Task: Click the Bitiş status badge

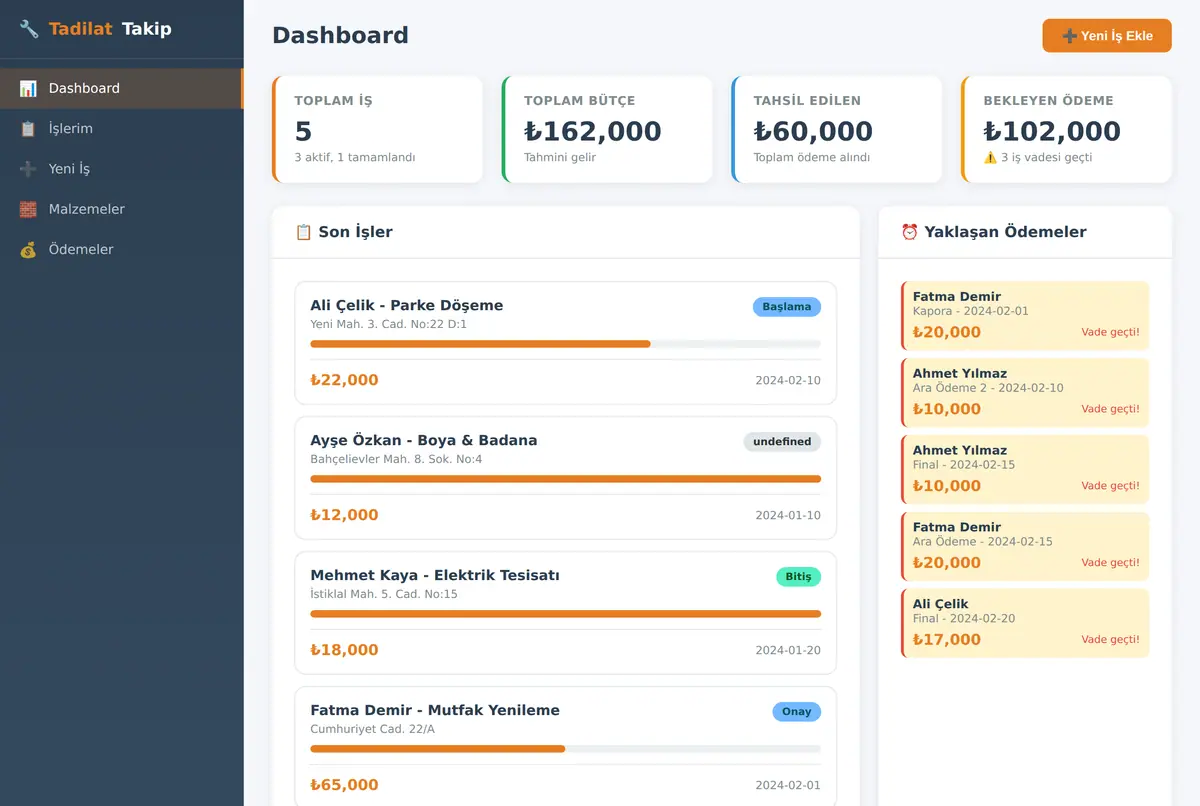Action: (x=798, y=577)
